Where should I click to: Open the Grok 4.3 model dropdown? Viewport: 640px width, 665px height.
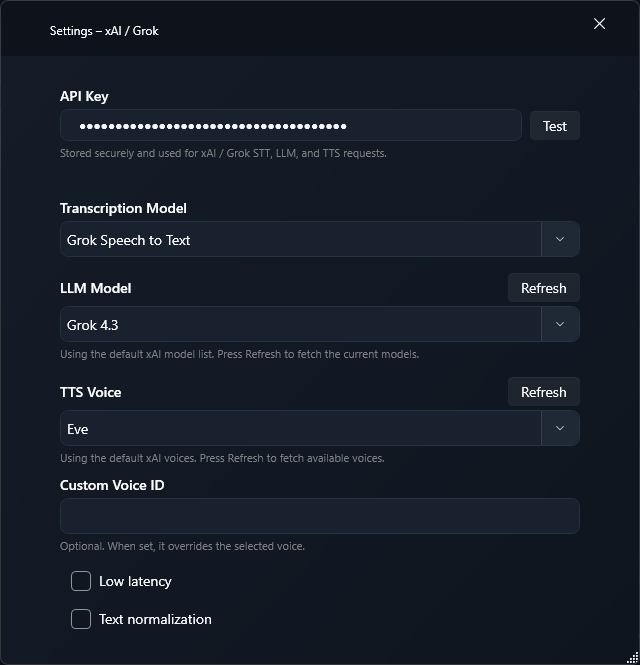pos(320,324)
